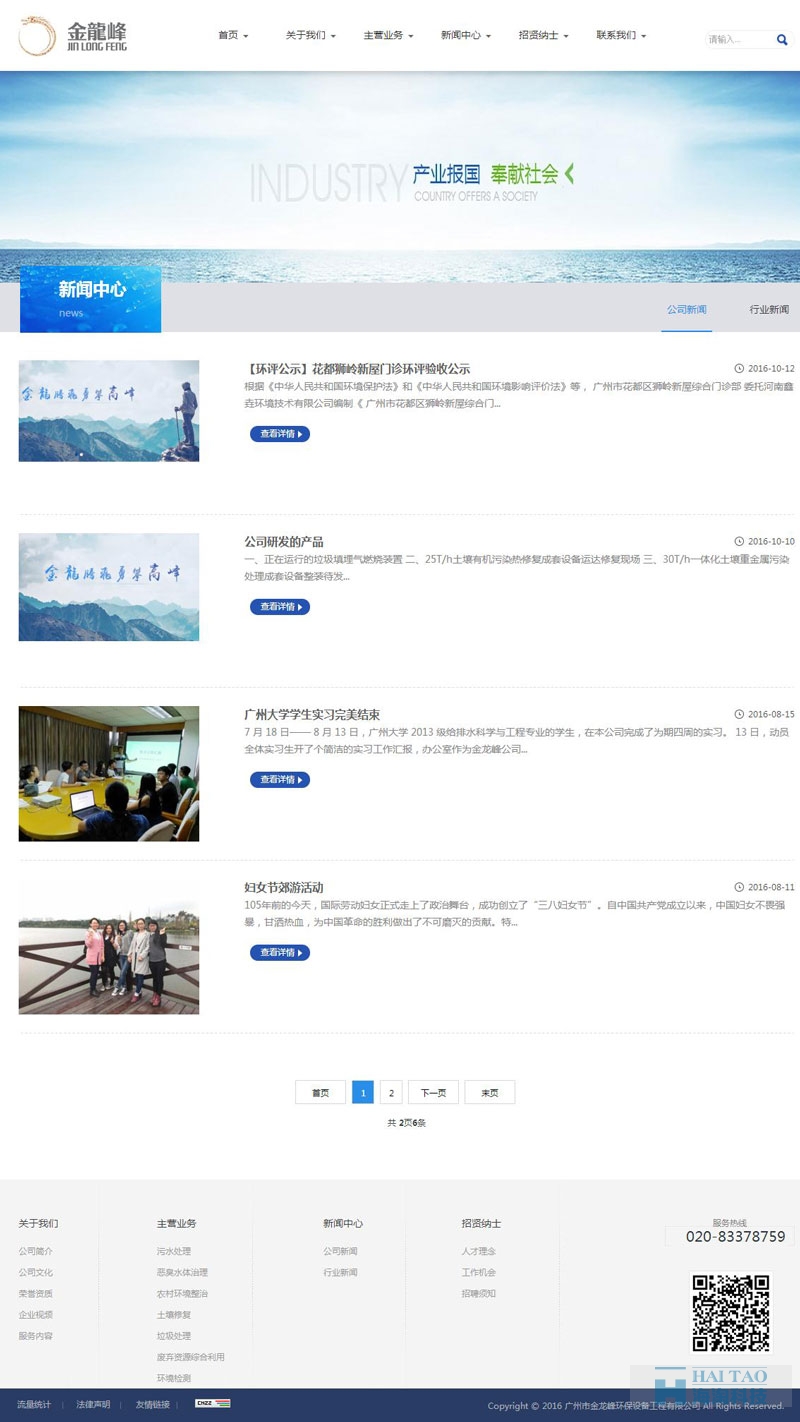
Task: Click the date 2016-10-12
Action: 771,369
